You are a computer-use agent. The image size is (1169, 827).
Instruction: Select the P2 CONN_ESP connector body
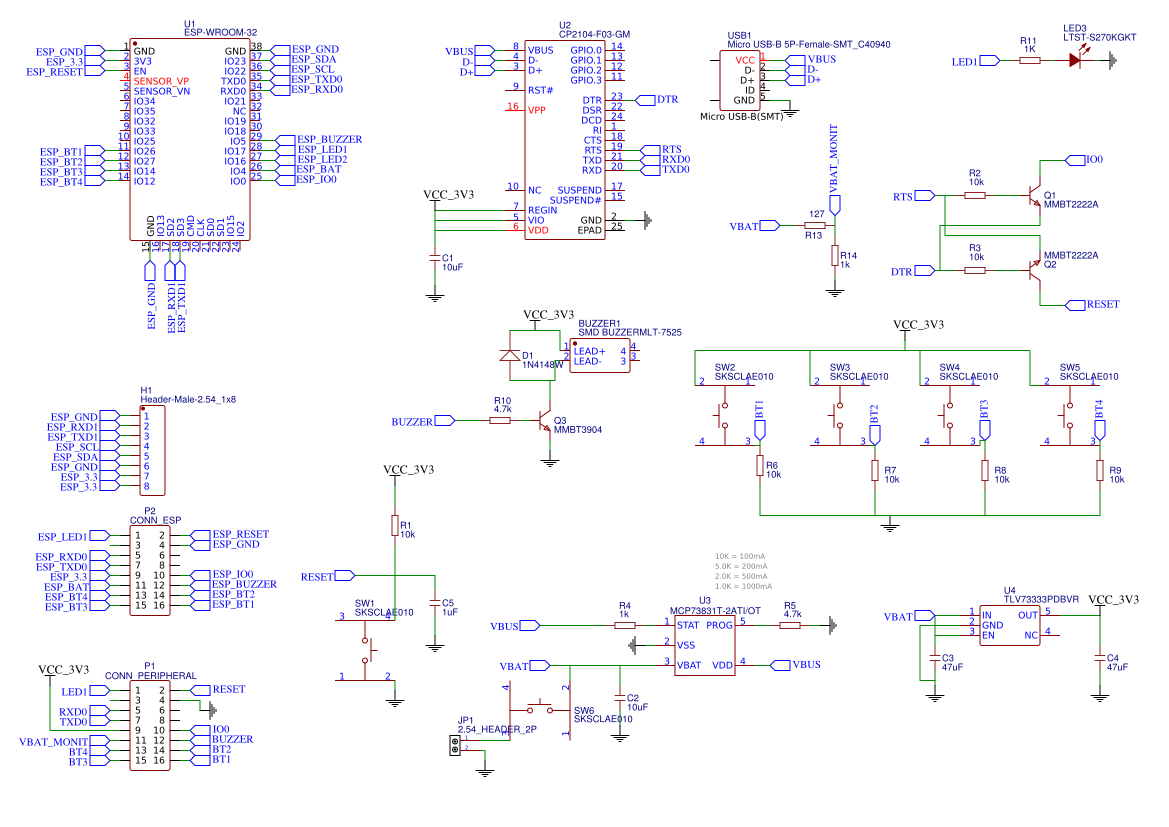pyautogui.click(x=150, y=570)
